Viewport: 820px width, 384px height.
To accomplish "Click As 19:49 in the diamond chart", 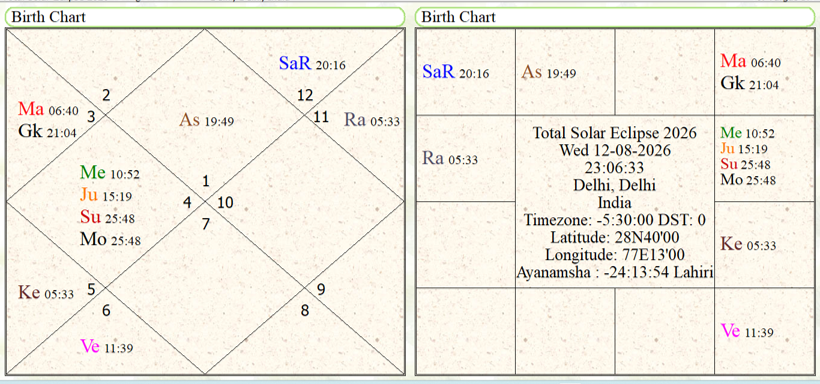I will [206, 120].
